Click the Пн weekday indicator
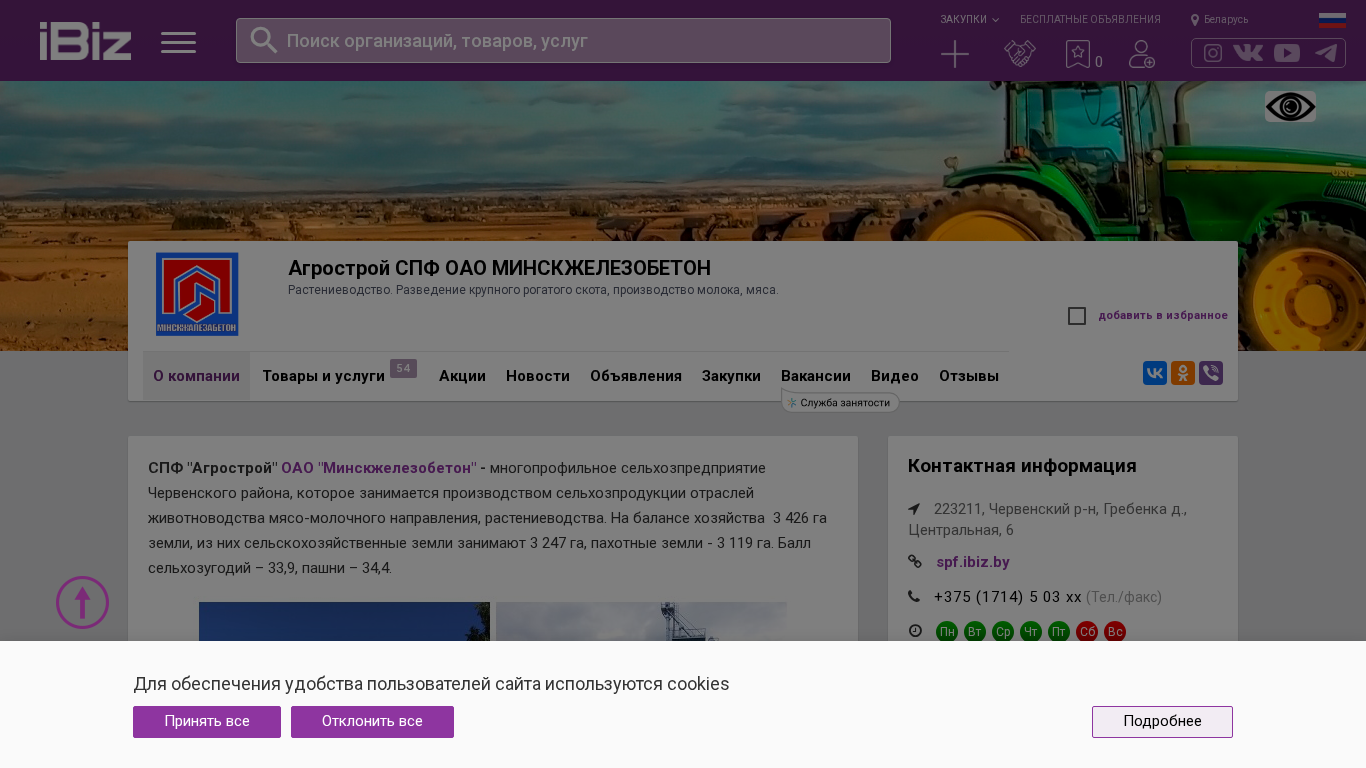 [947, 632]
